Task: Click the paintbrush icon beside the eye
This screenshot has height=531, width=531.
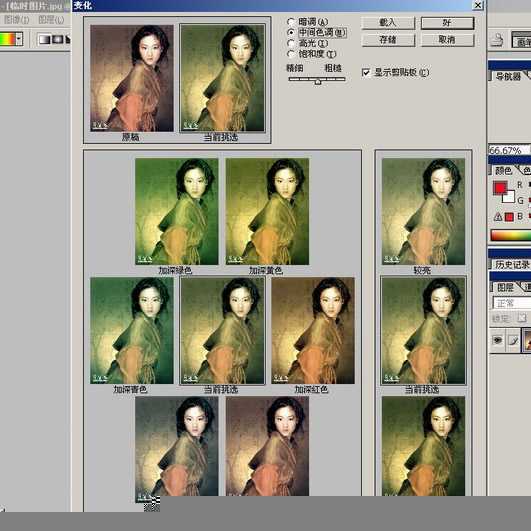Action: [513, 340]
